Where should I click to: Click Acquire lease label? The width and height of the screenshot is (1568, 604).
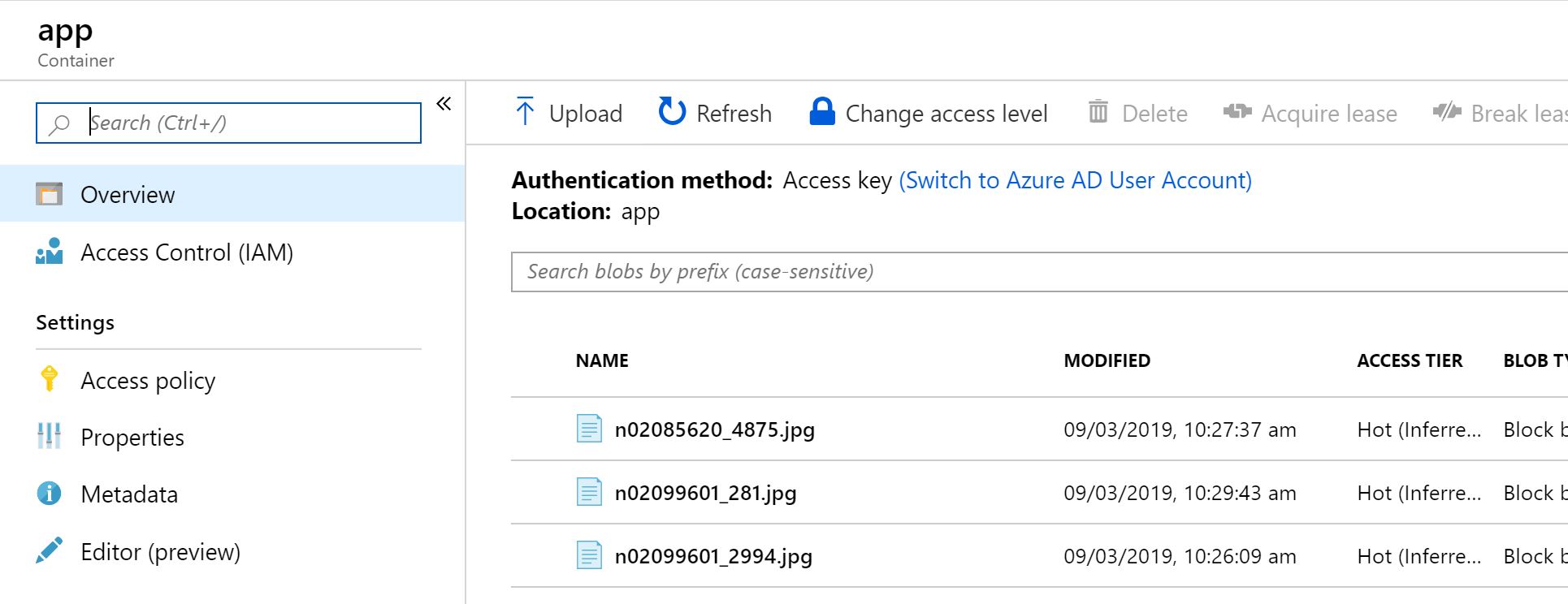[1329, 113]
